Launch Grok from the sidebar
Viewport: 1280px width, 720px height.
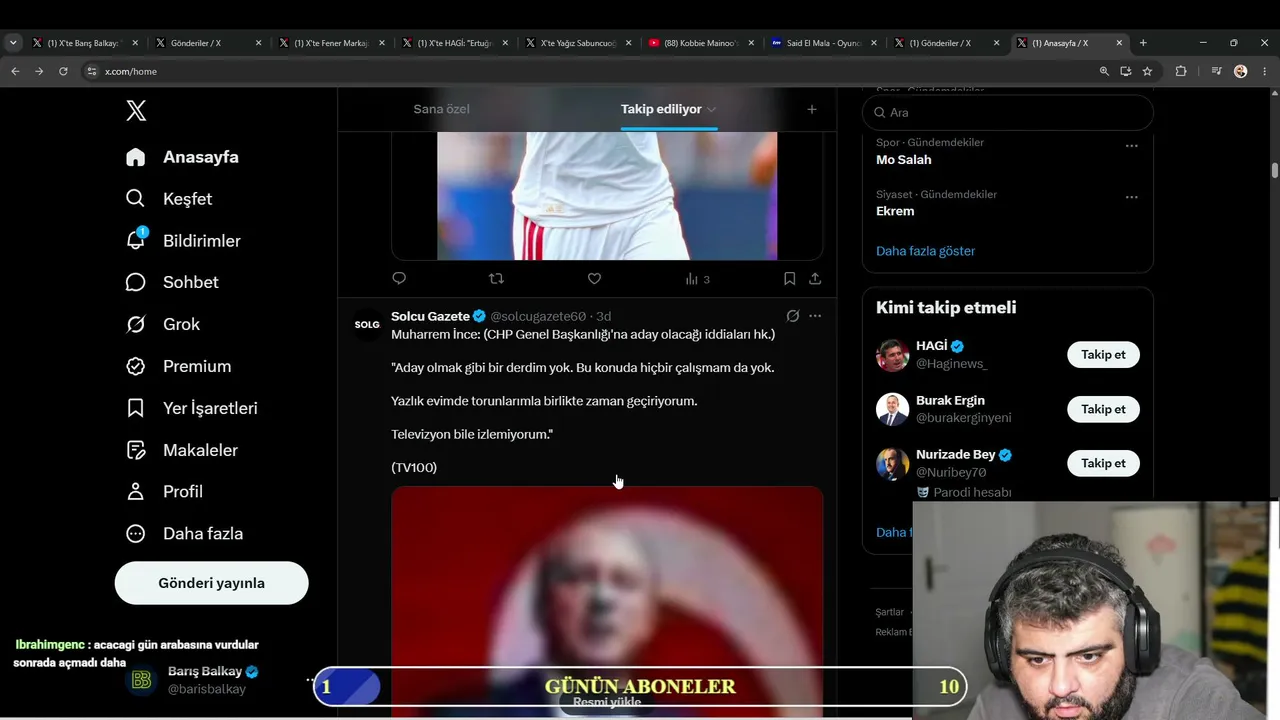pos(163,324)
